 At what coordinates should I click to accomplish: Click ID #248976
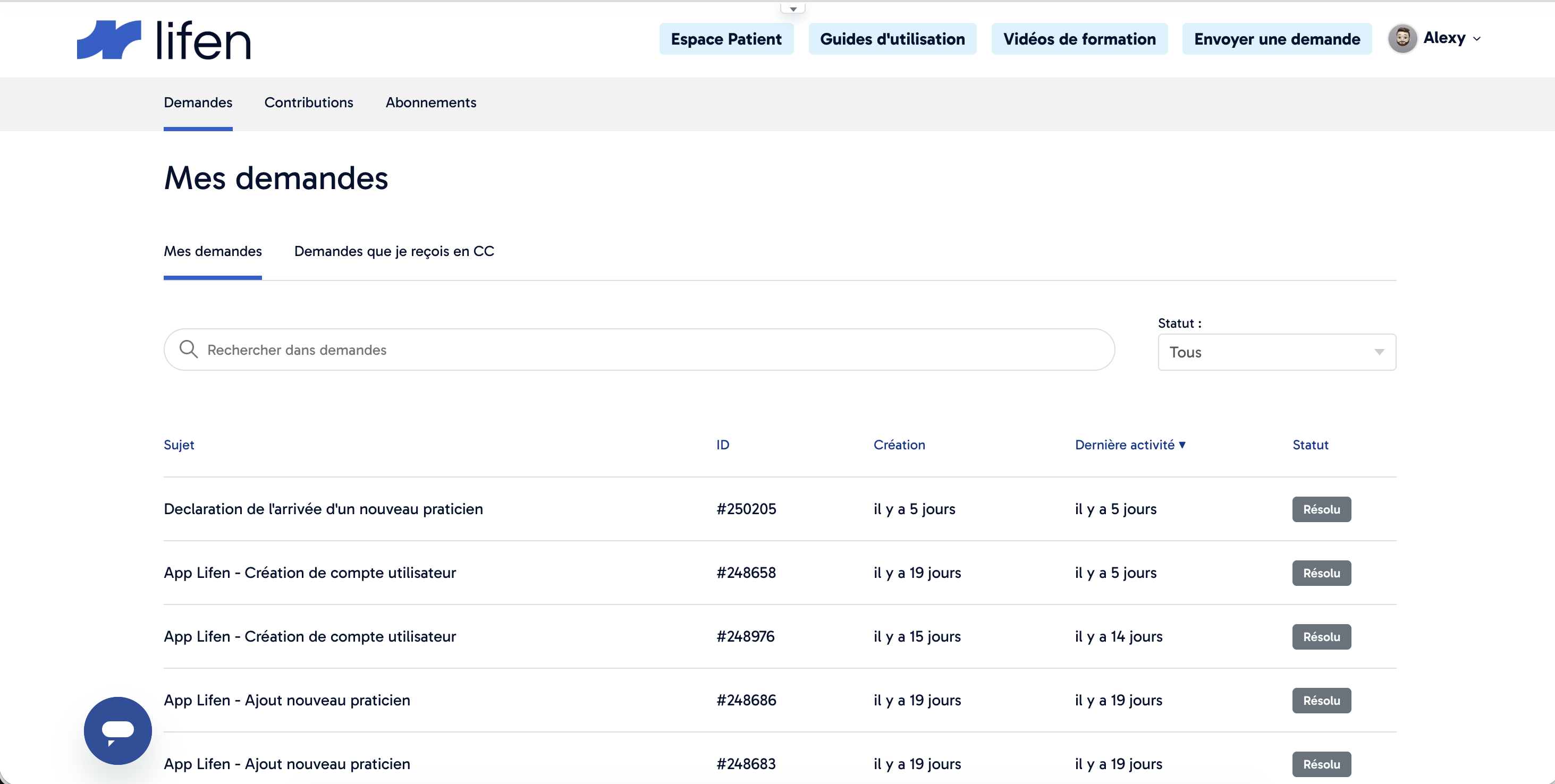[745, 636]
